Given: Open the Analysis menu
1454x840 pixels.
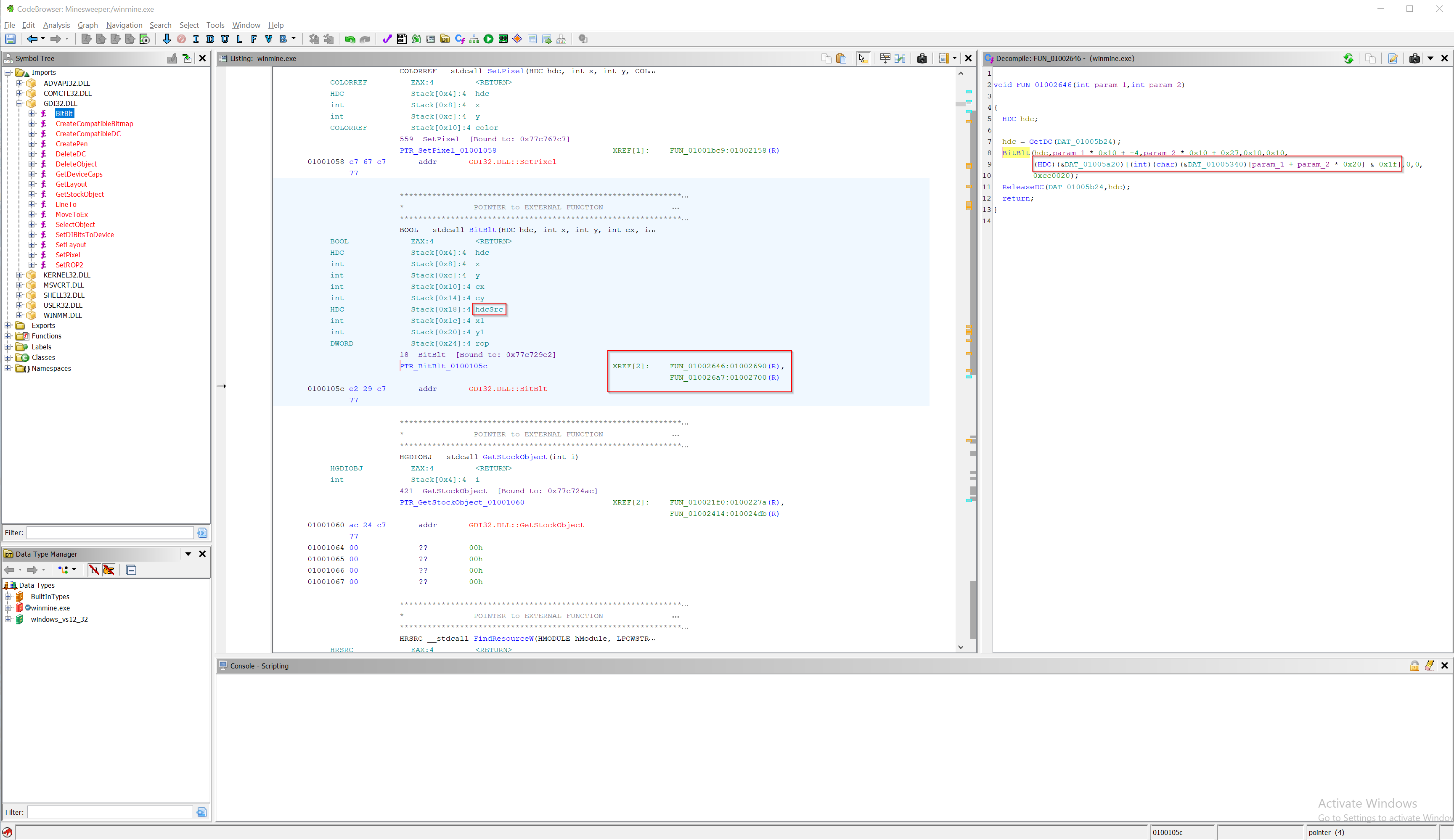Looking at the screenshot, I should coord(56,25).
